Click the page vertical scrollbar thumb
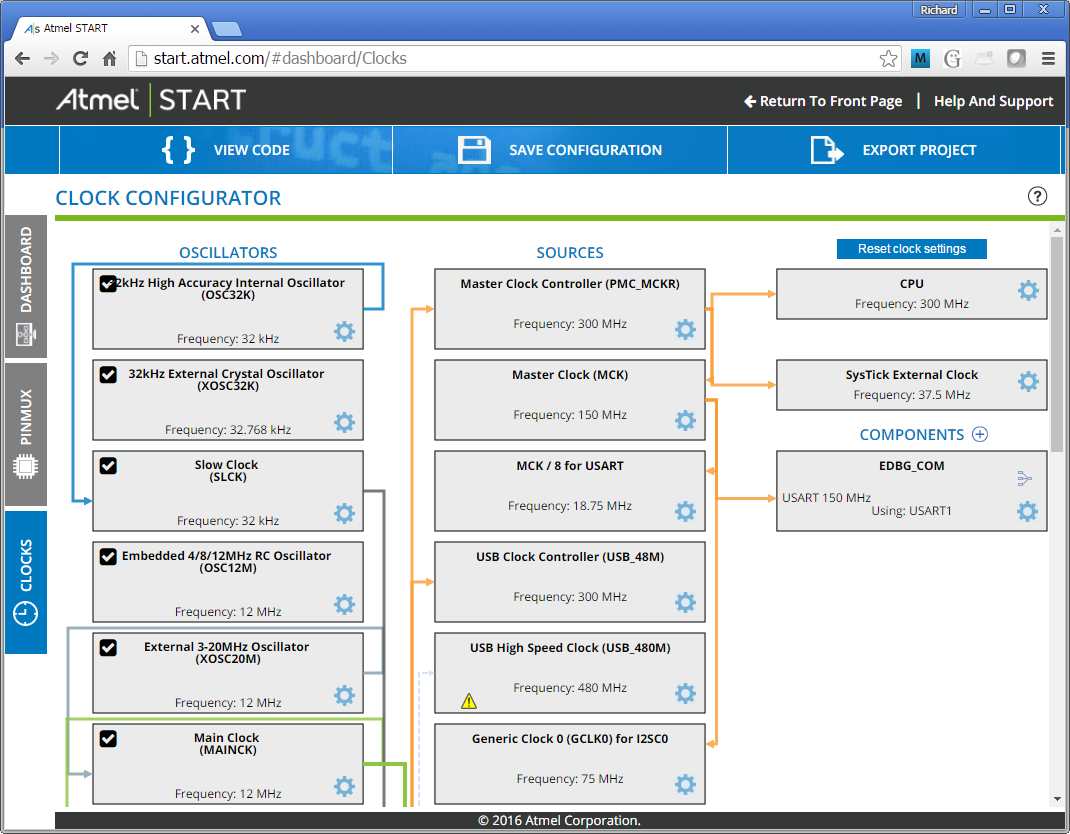This screenshot has height=834, width=1070. [1056, 345]
